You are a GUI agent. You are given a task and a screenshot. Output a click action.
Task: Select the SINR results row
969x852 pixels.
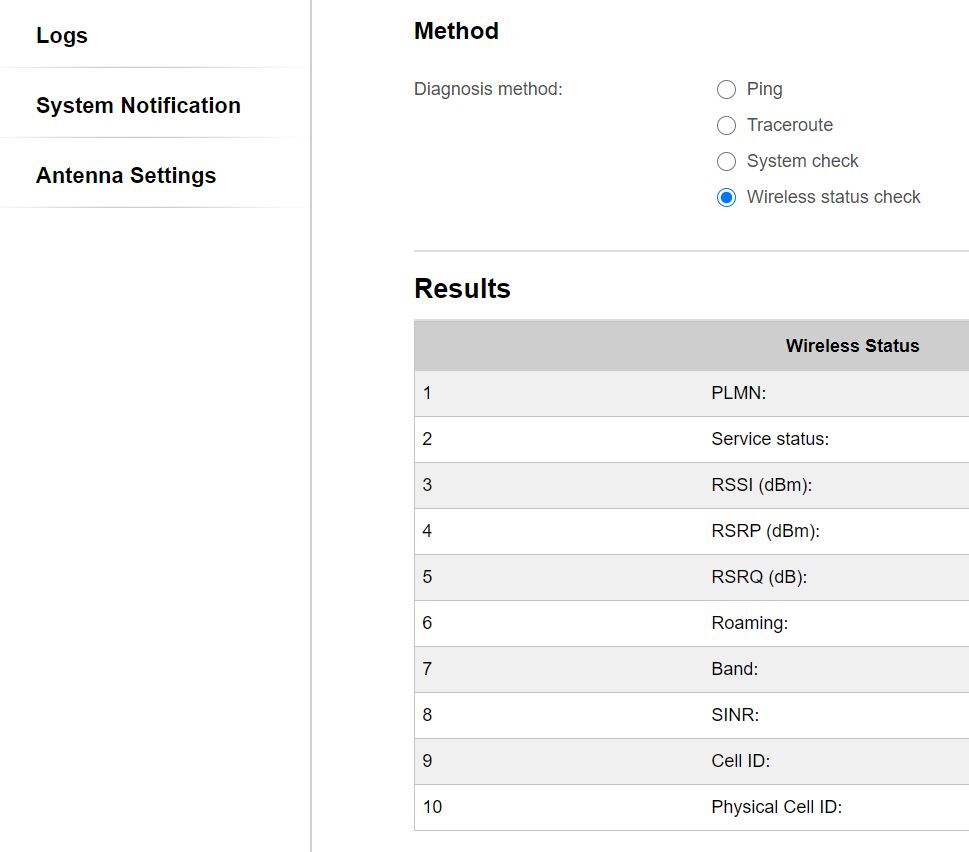pos(735,715)
